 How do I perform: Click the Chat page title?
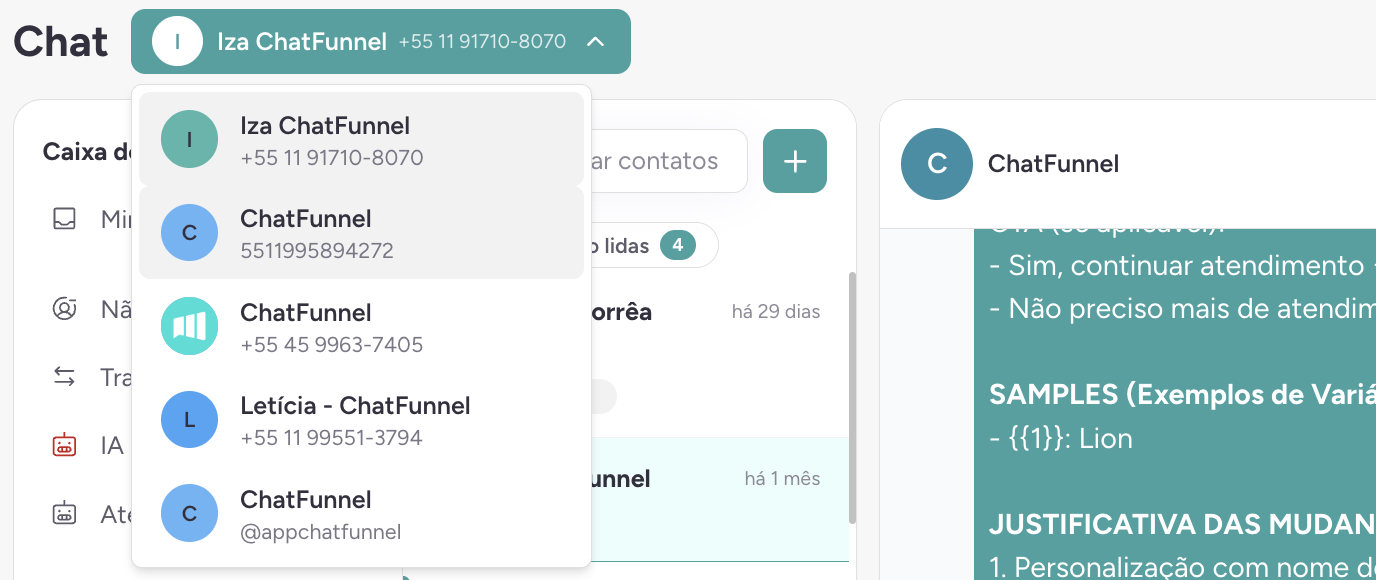pyautogui.click(x=61, y=42)
